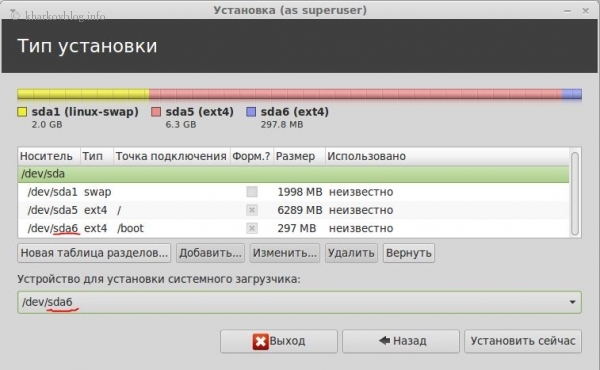Select the /dev/sda1 row
Image resolution: width=600 pixels, height=370 pixels.
pos(293,192)
